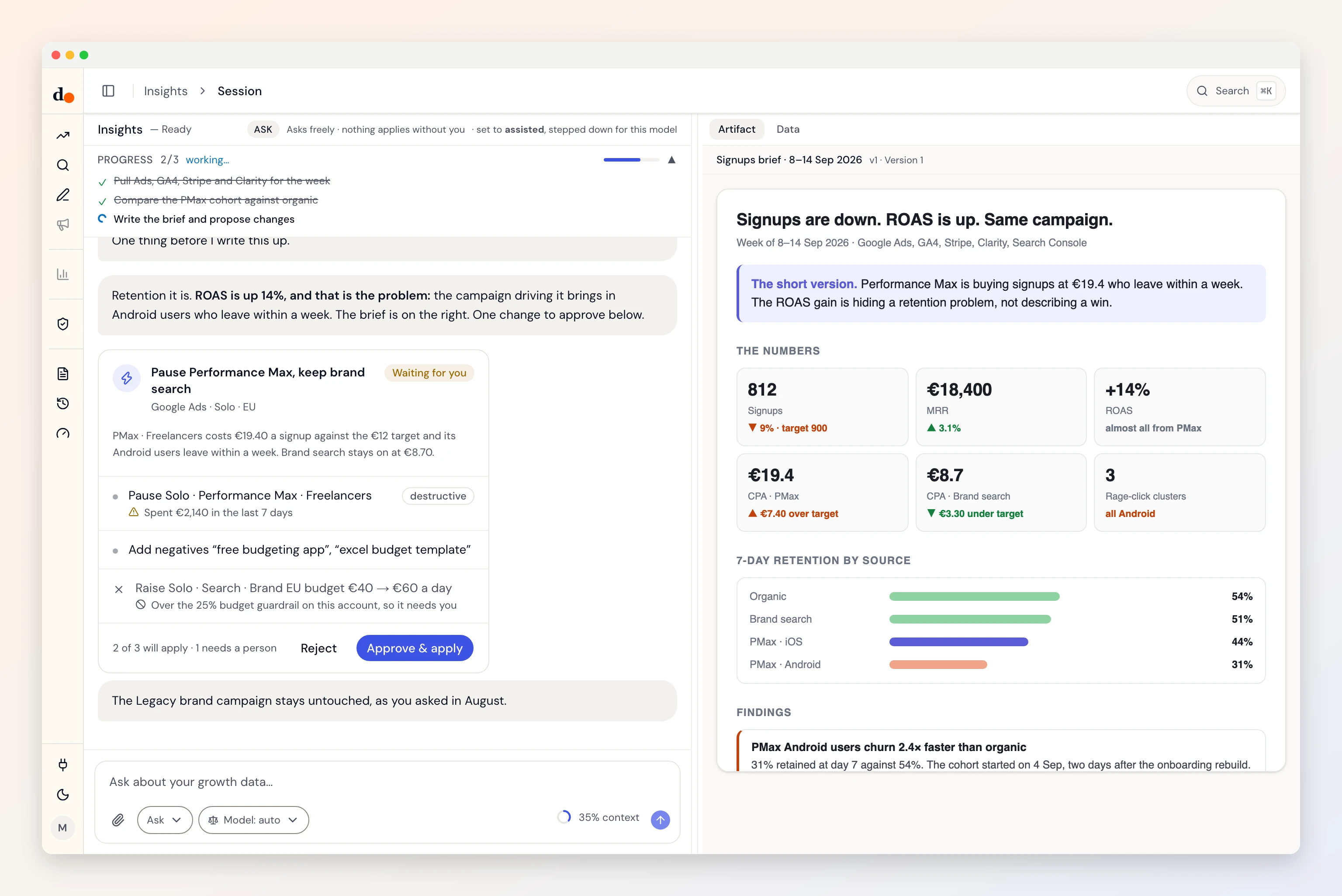Click checkmark beside Compare the PMax cohort
The image size is (1342, 896).
(102, 201)
